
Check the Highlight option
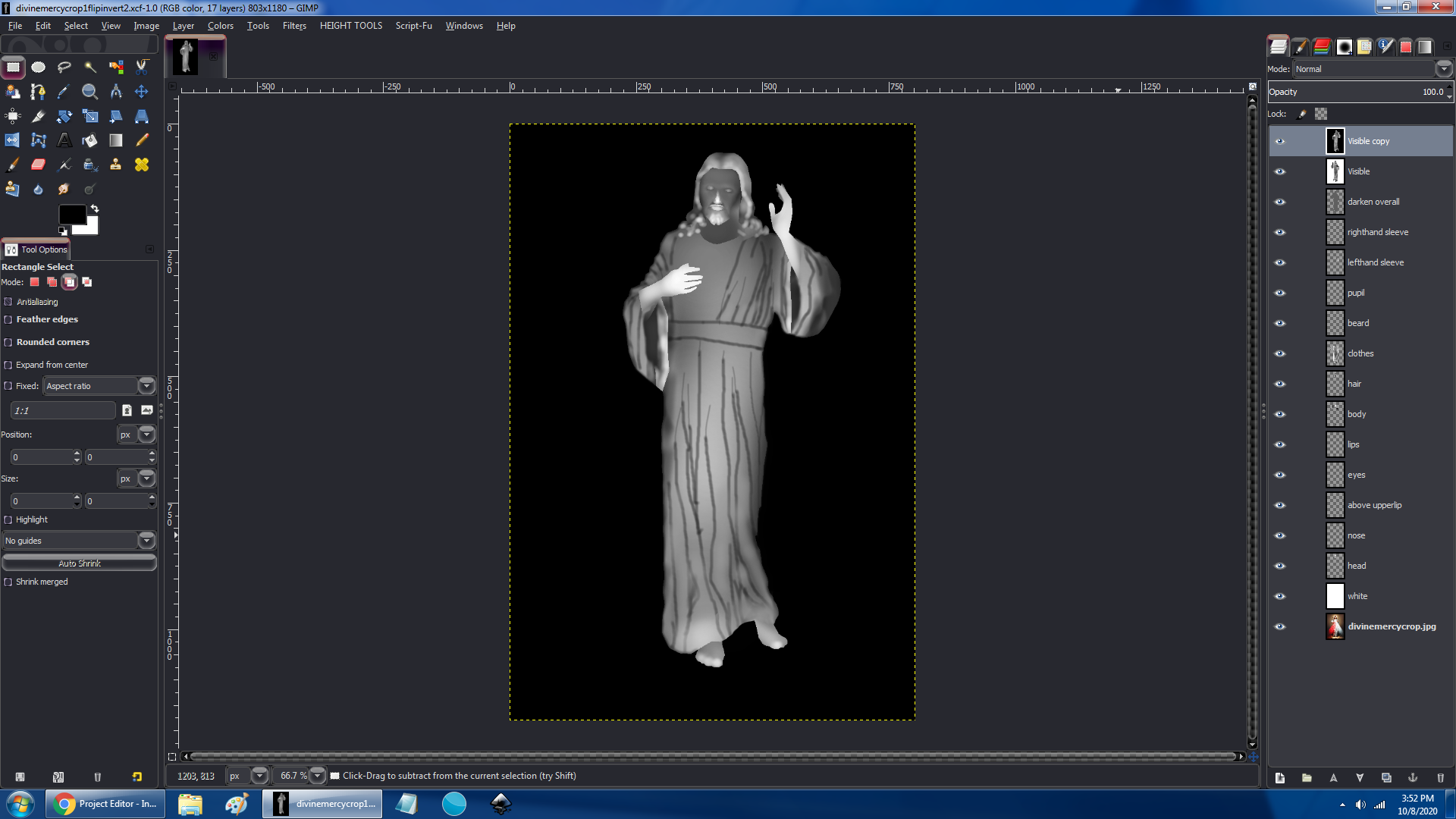click(x=8, y=519)
